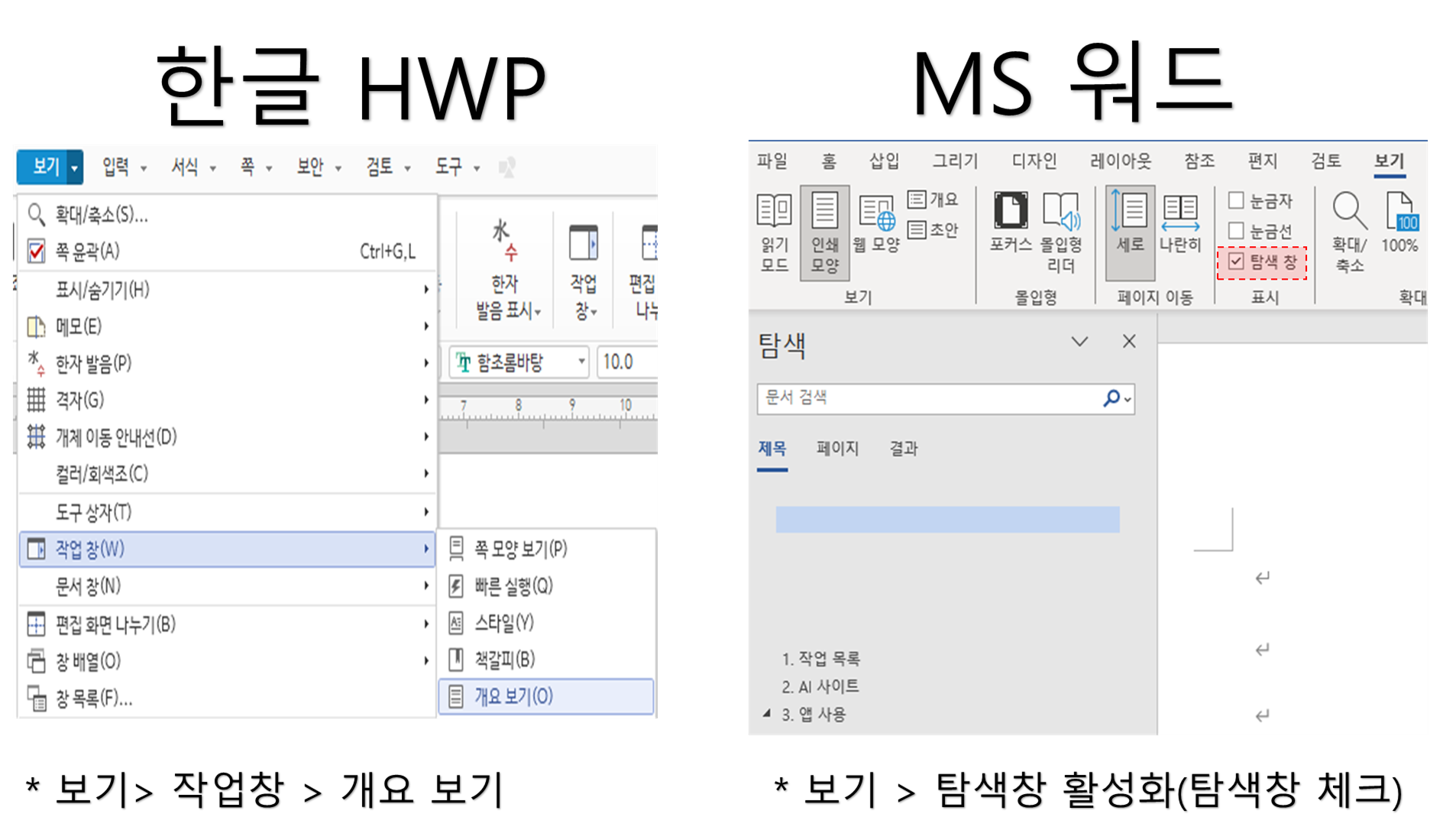Open the 메모(E) submenu entry

[227, 326]
